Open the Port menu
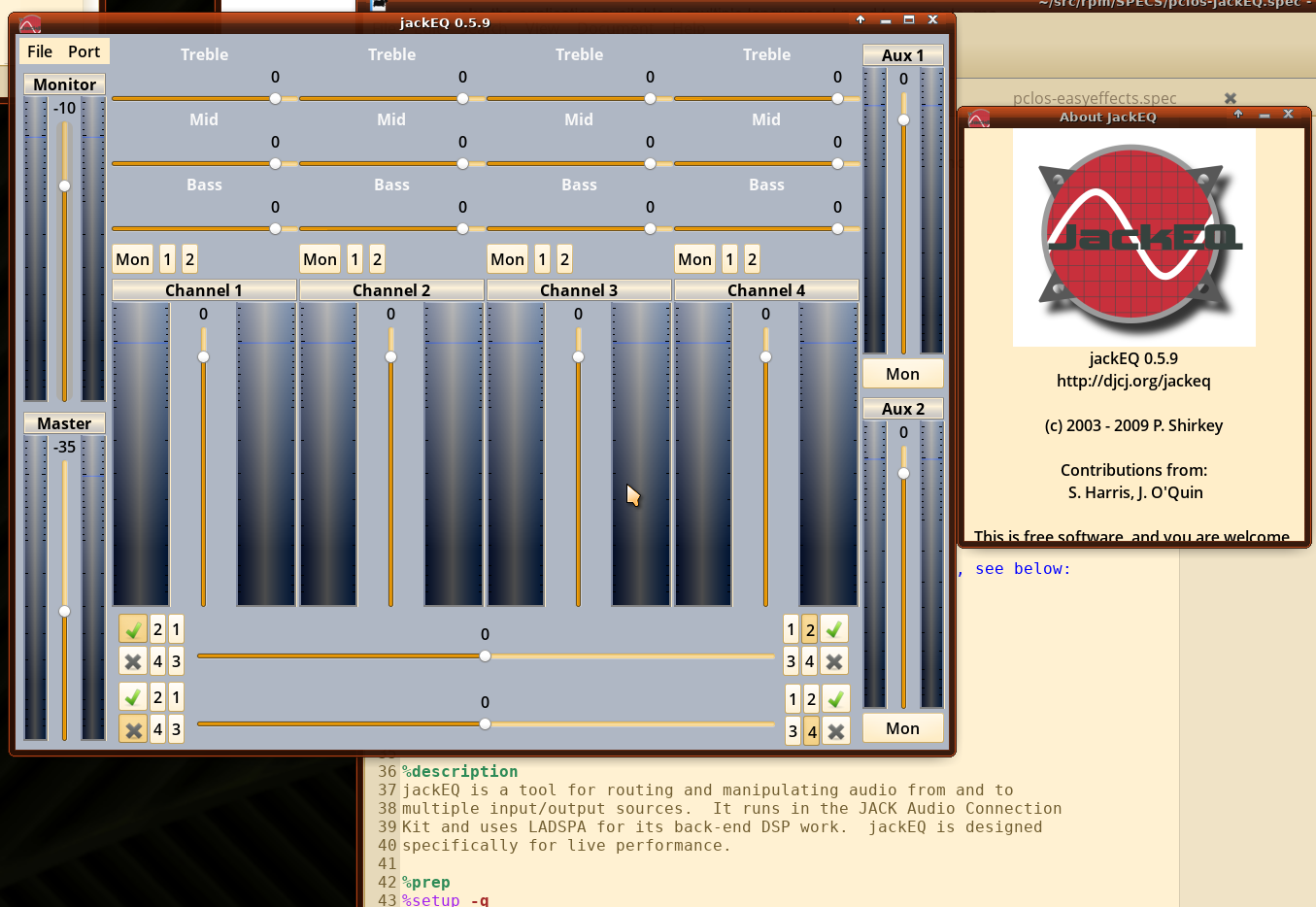This screenshot has width=1316, height=907. (84, 51)
